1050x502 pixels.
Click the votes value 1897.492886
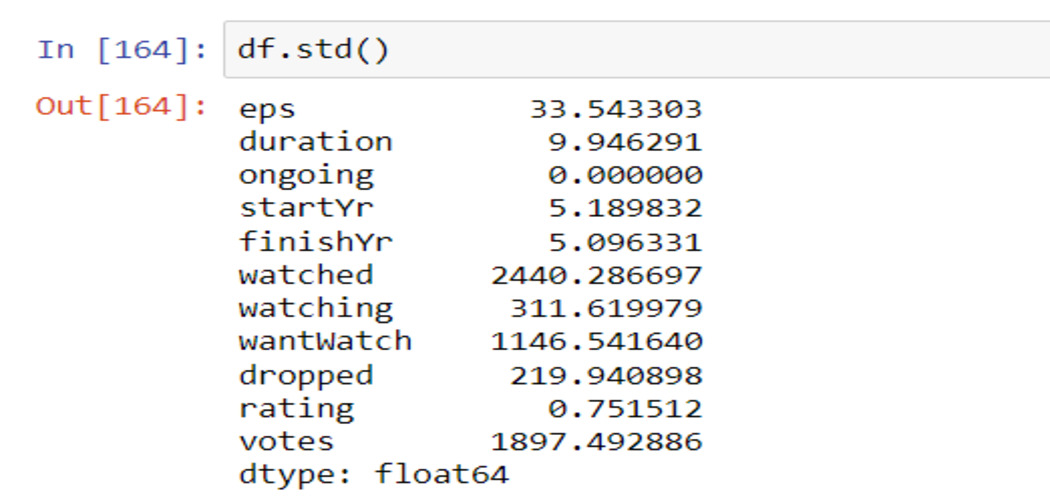pos(596,442)
